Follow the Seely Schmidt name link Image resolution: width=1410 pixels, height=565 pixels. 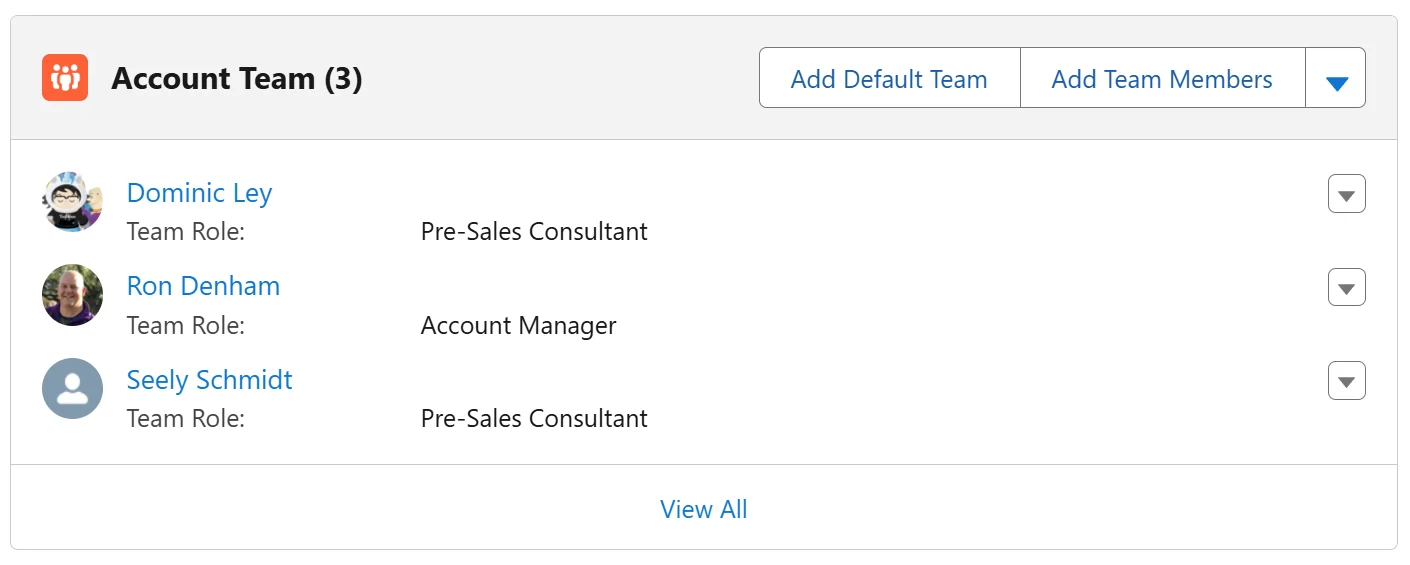tap(209, 380)
